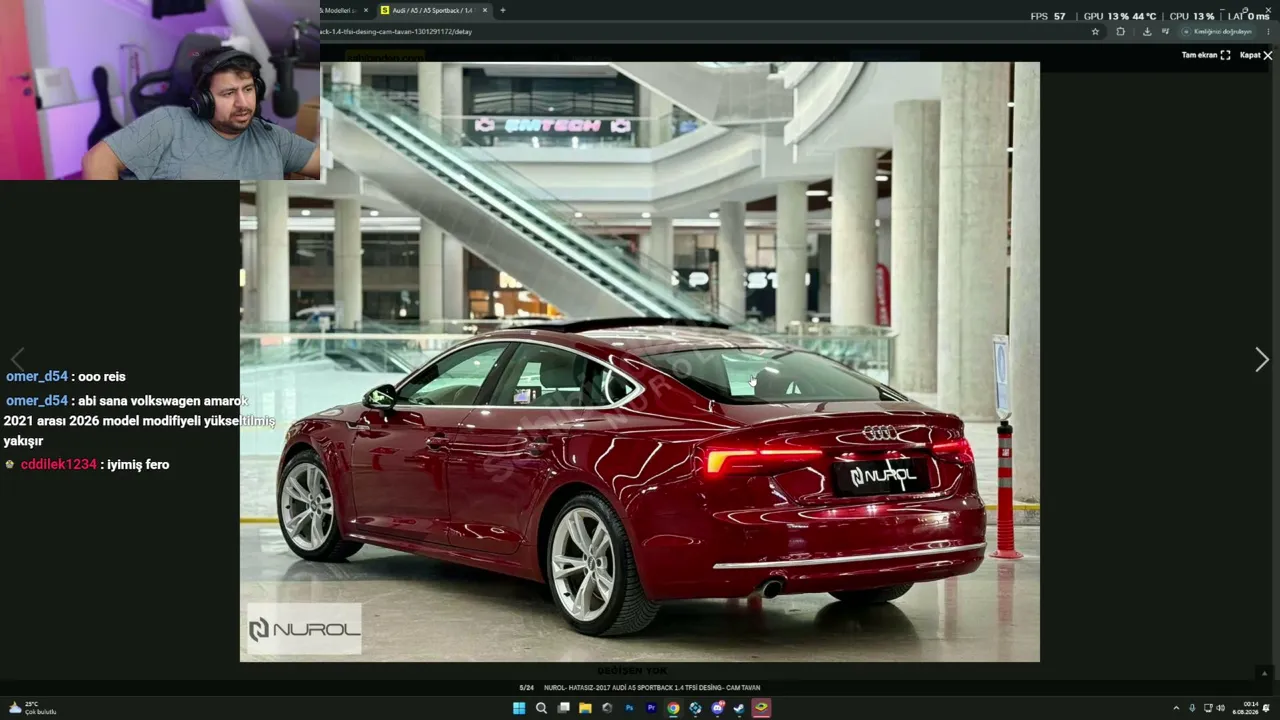Click chat username cddilek1234
Viewport: 1280px width, 720px height.
click(x=59, y=465)
